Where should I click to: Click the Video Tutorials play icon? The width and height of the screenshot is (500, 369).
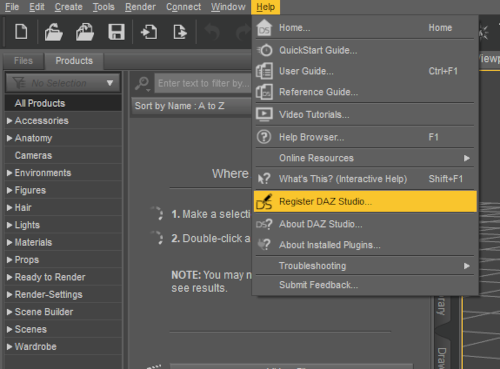(x=264, y=114)
